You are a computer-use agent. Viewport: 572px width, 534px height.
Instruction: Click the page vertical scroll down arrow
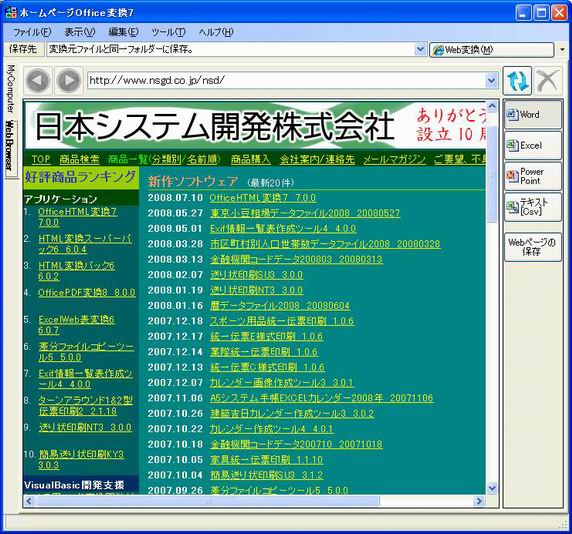tap(491, 488)
